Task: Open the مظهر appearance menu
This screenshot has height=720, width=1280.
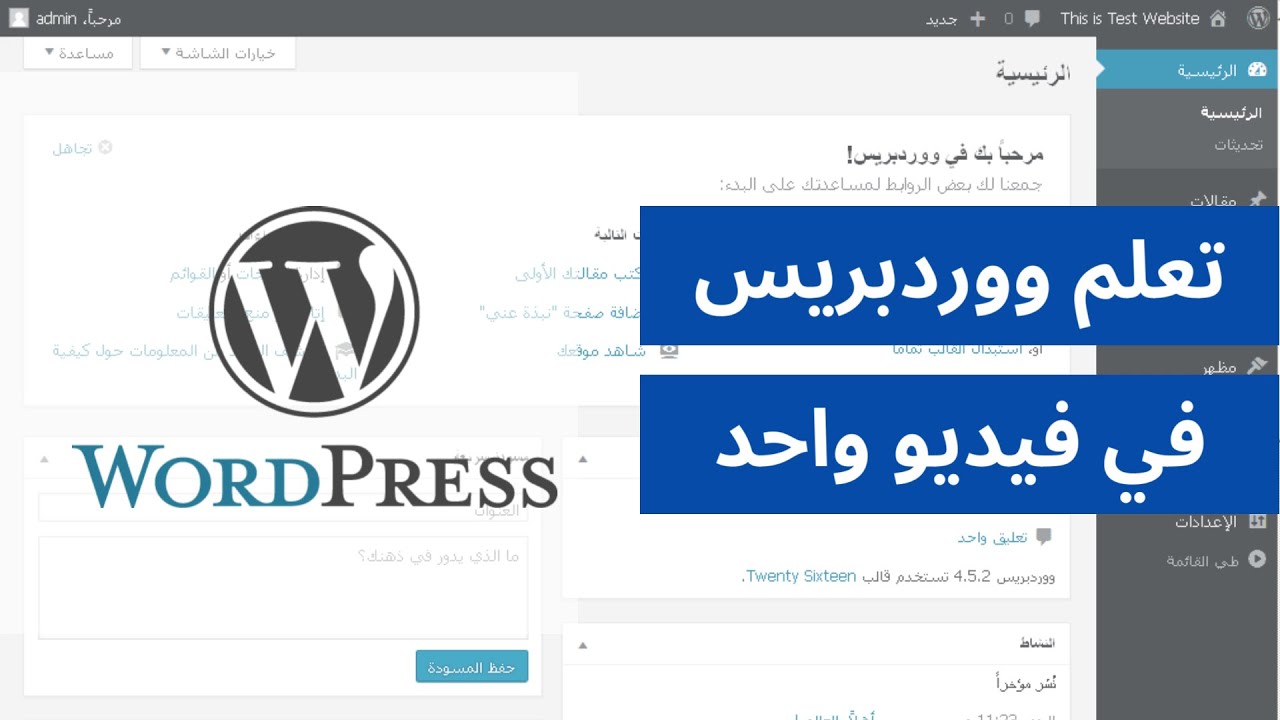Action: pos(1219,366)
